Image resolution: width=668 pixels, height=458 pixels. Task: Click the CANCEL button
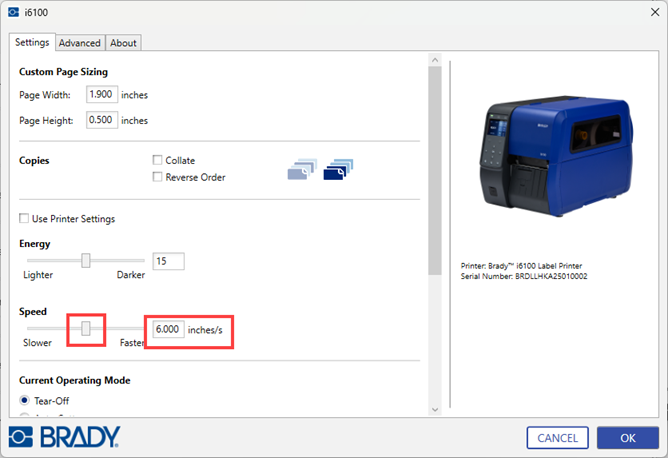pos(556,438)
